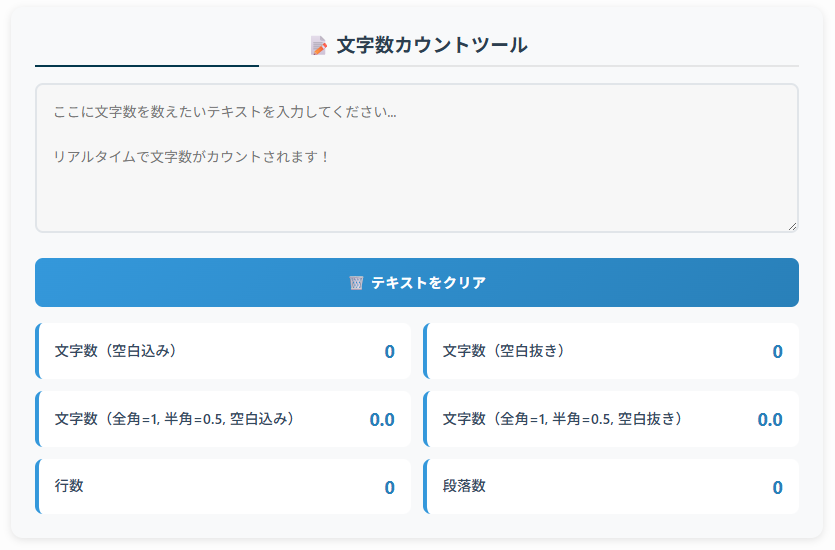Click the 文字数カウントツール heading text
This screenshot has height=550, width=835.
tap(432, 45)
